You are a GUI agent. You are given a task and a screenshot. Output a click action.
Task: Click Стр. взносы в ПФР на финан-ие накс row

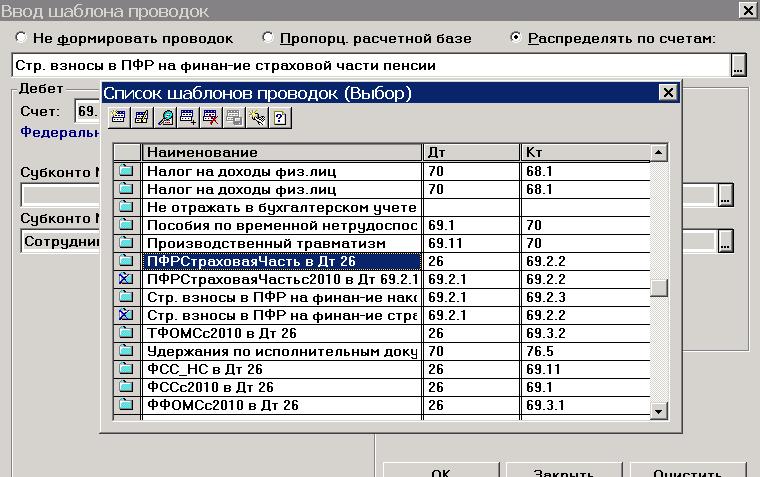pos(382,297)
